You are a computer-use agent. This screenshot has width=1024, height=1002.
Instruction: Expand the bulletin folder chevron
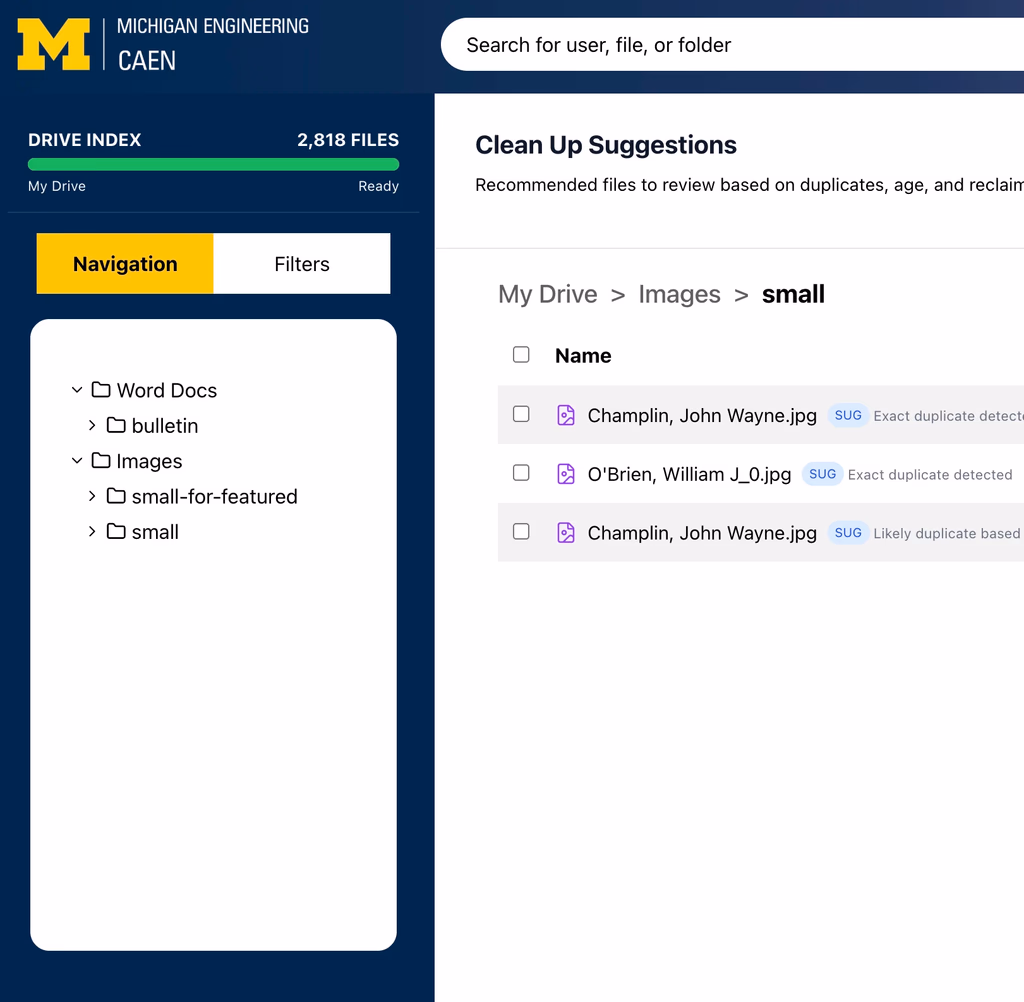(92, 425)
